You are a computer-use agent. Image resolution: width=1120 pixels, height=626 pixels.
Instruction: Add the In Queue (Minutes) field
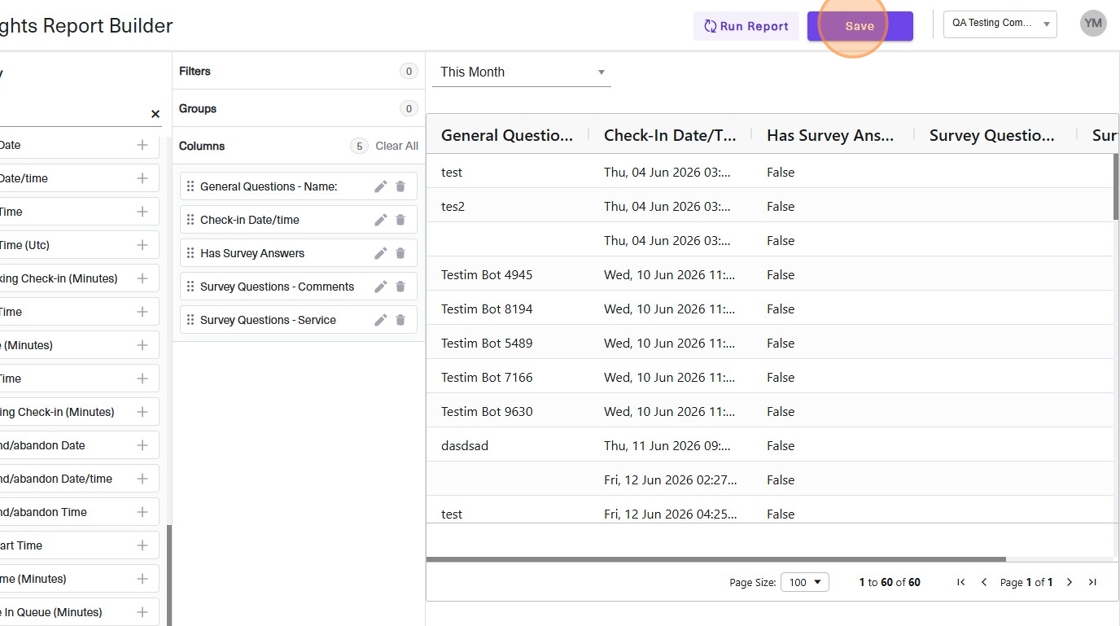pyautogui.click(x=142, y=612)
